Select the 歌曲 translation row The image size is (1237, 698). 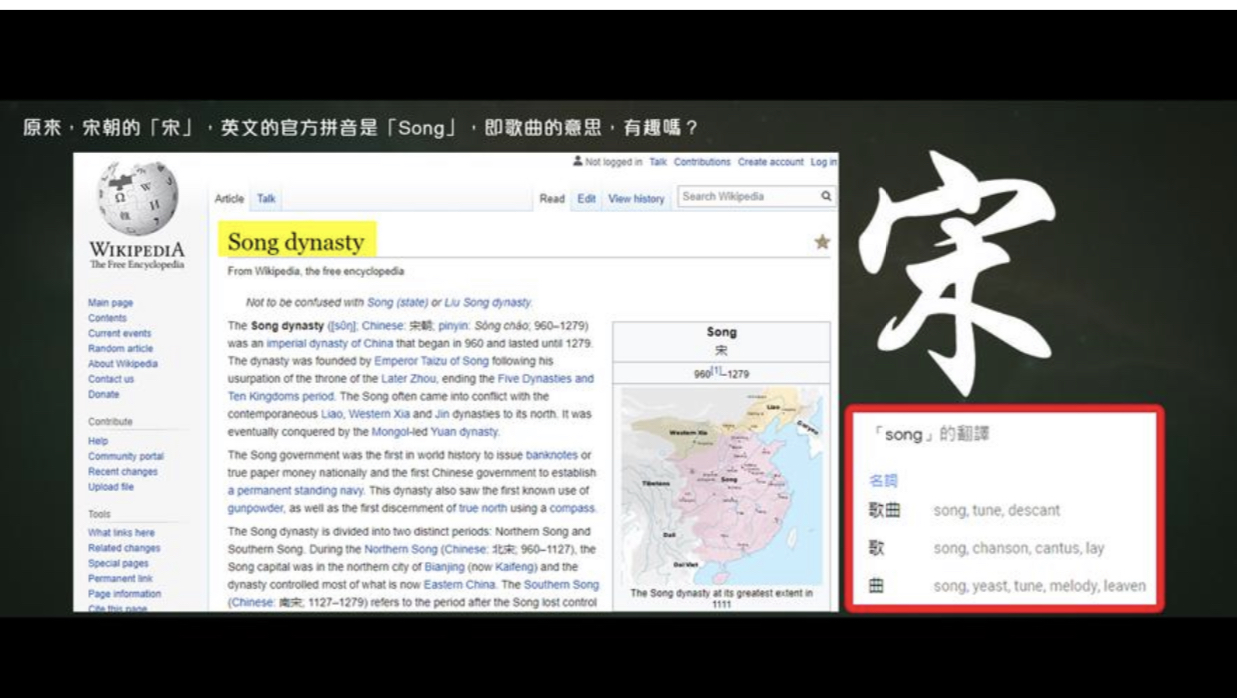click(1005, 511)
